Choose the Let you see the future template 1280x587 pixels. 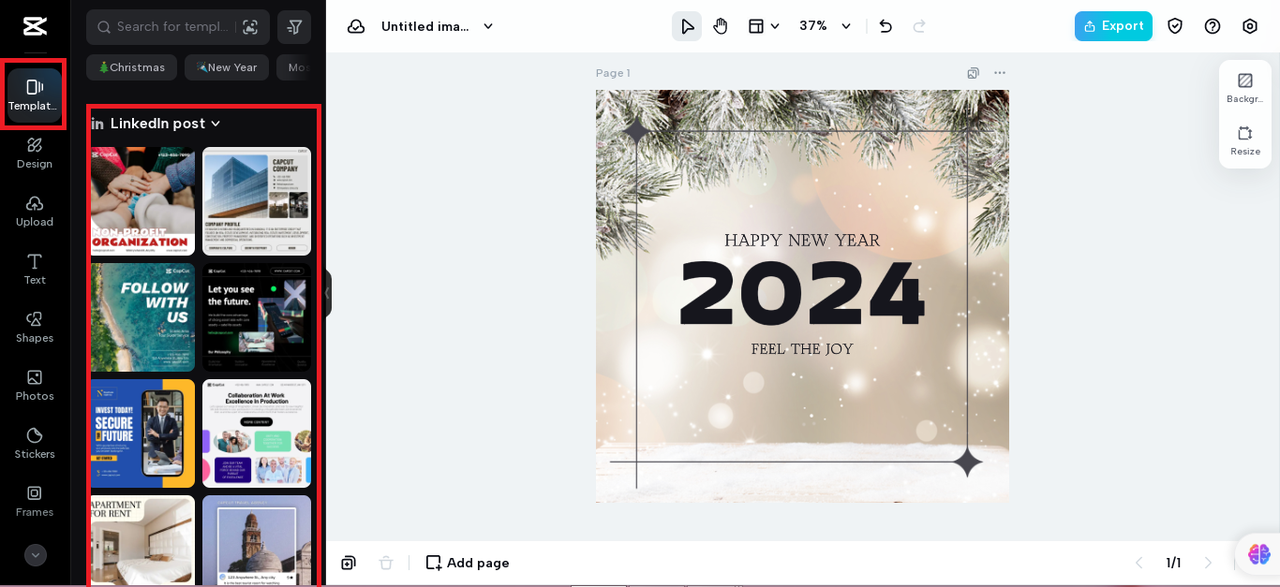pos(257,317)
